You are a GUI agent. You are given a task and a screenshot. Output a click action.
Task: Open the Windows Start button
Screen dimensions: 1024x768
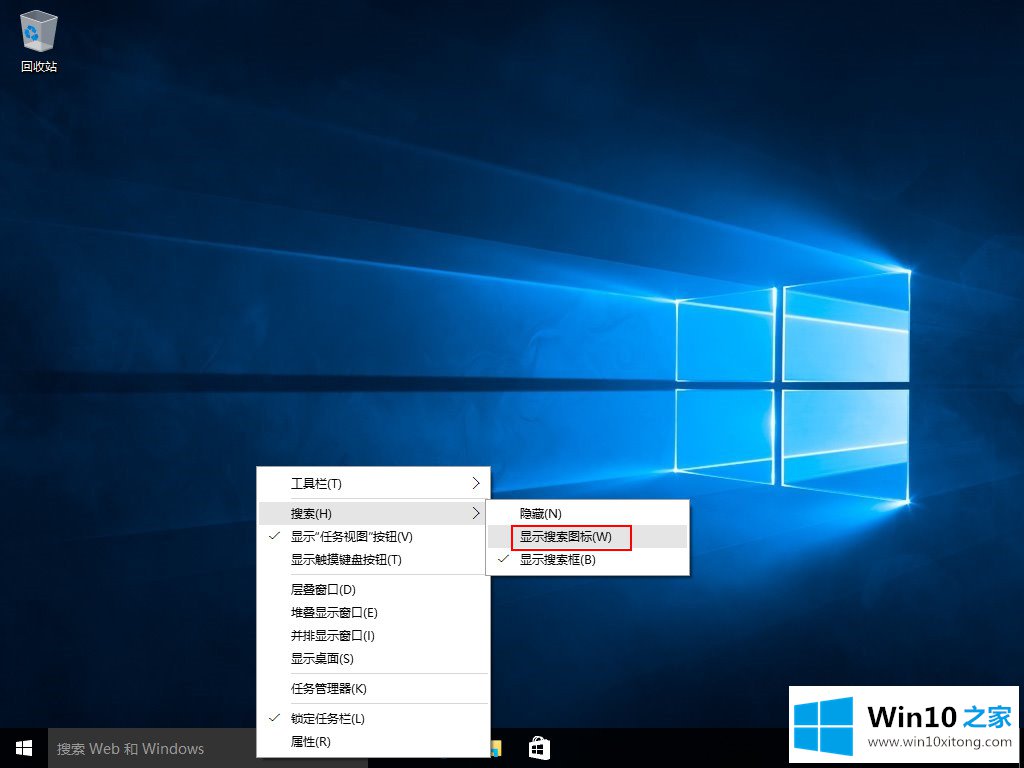coord(24,748)
